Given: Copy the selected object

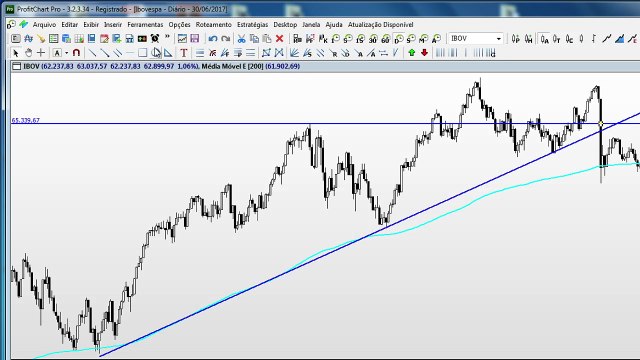Looking at the screenshot, I should (x=254, y=39).
